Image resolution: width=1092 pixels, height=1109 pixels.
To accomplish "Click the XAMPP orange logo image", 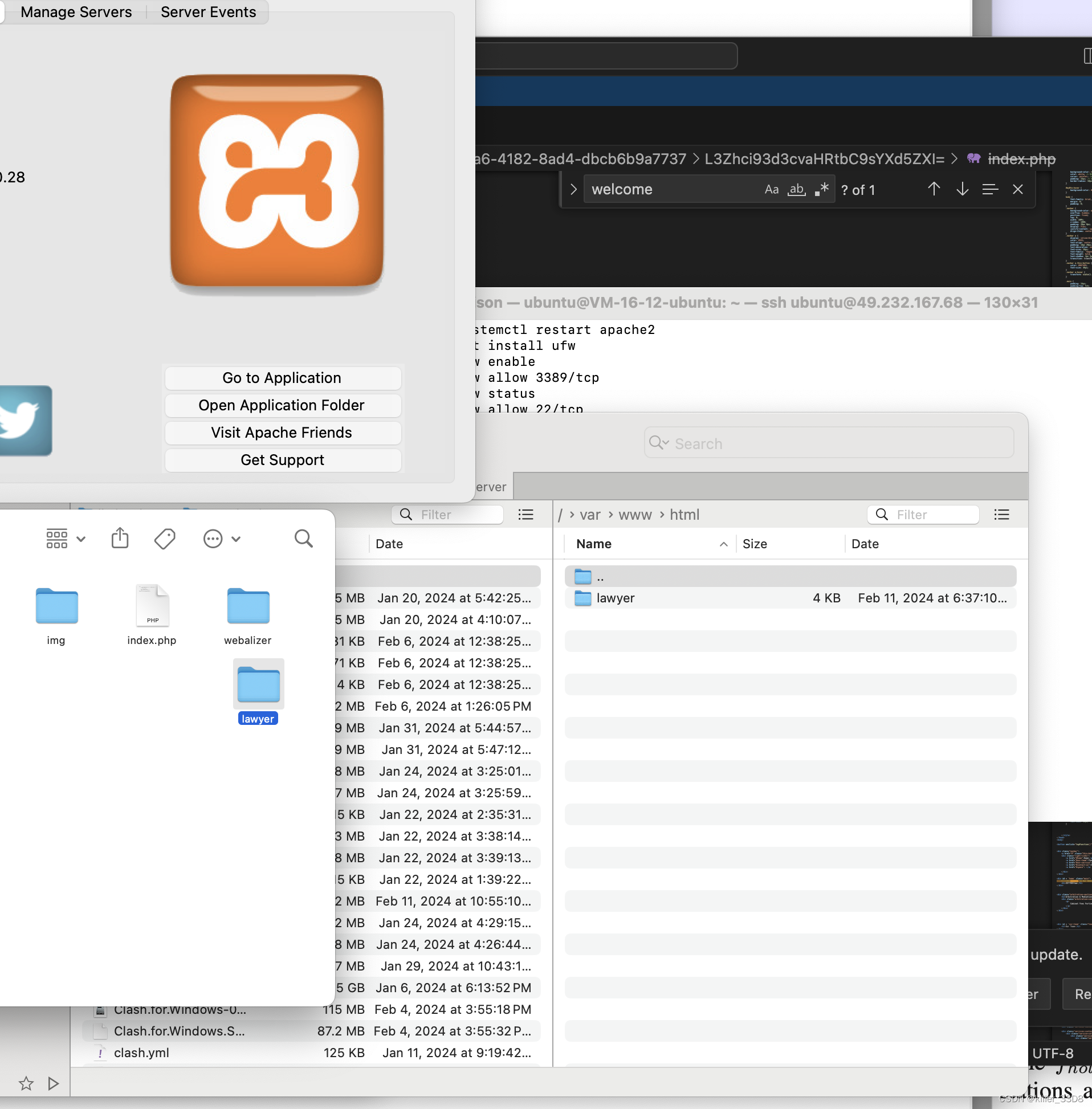I will tap(276, 181).
